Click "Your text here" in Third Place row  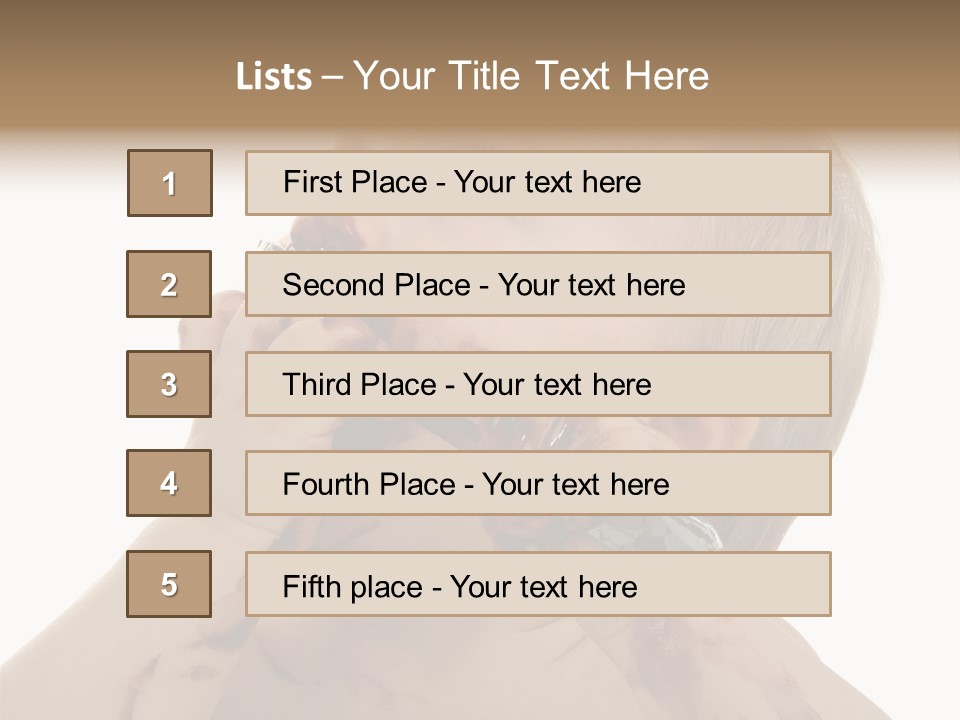pyautogui.click(x=557, y=385)
